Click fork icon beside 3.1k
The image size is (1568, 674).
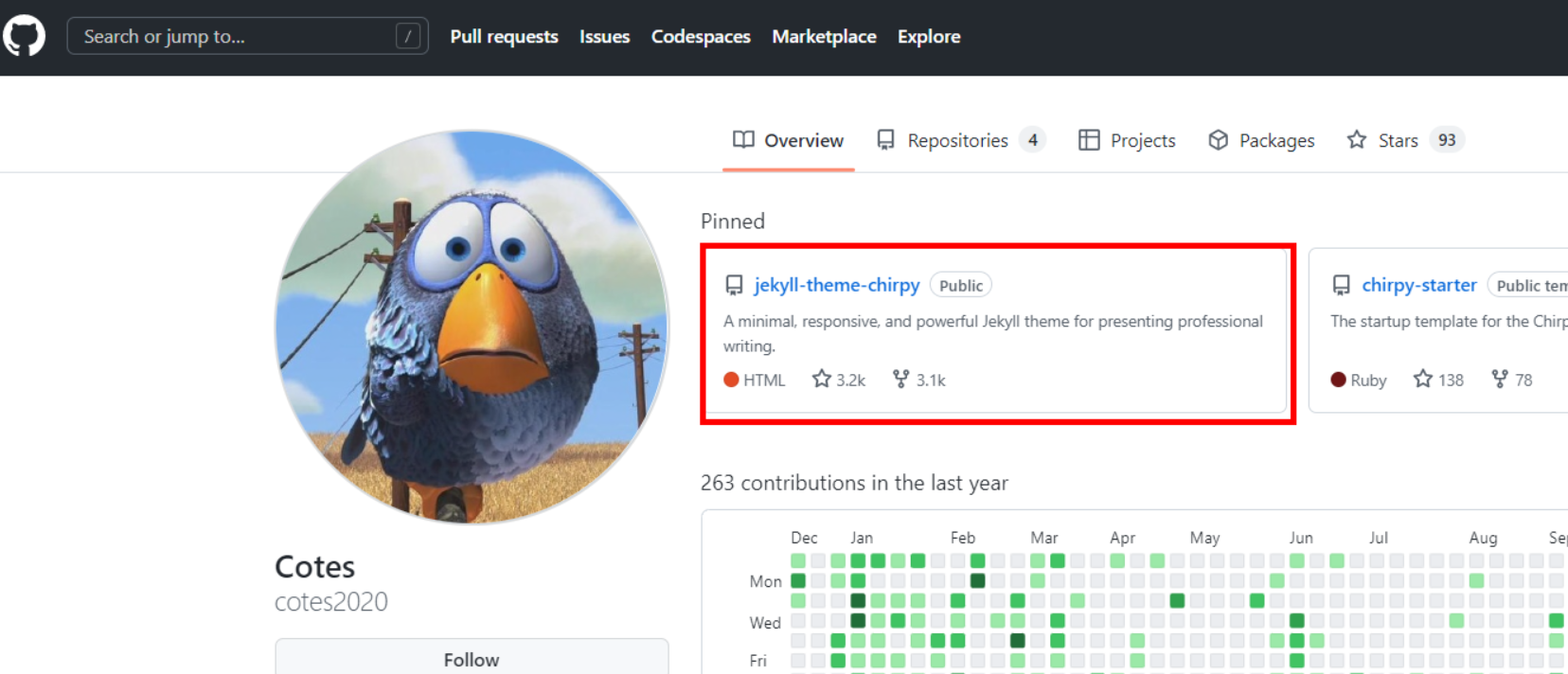coord(901,379)
